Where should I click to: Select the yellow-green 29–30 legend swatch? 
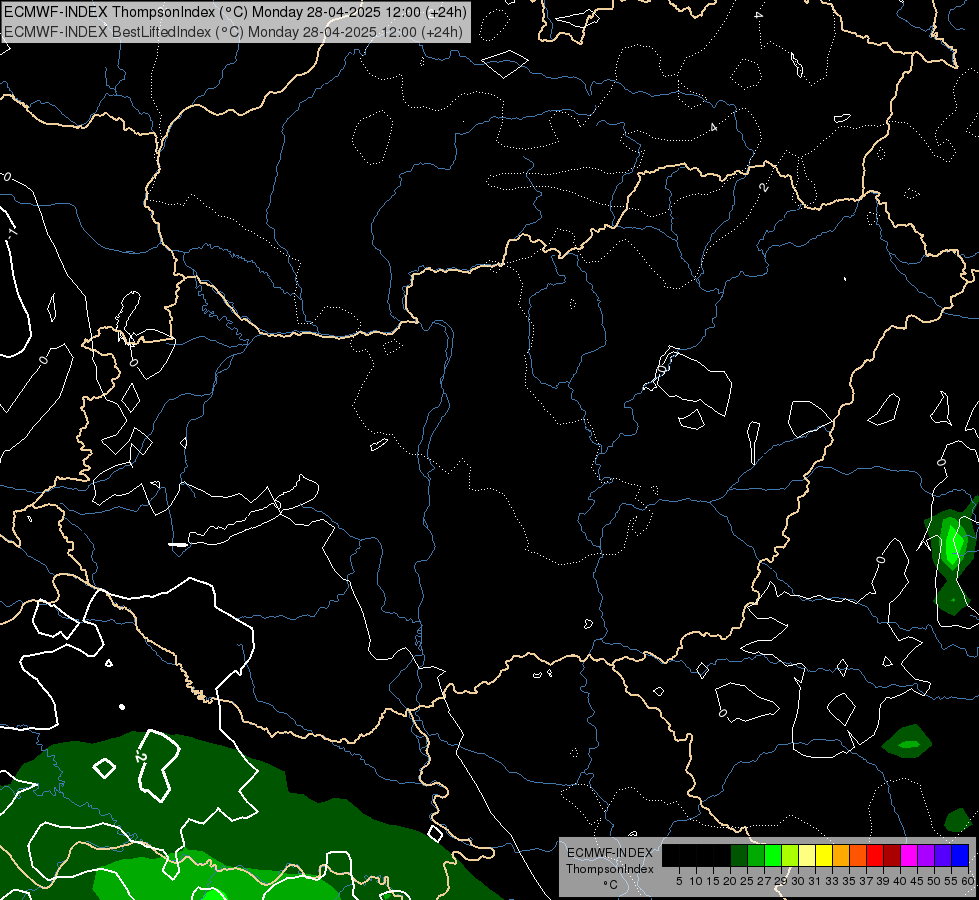click(790, 855)
